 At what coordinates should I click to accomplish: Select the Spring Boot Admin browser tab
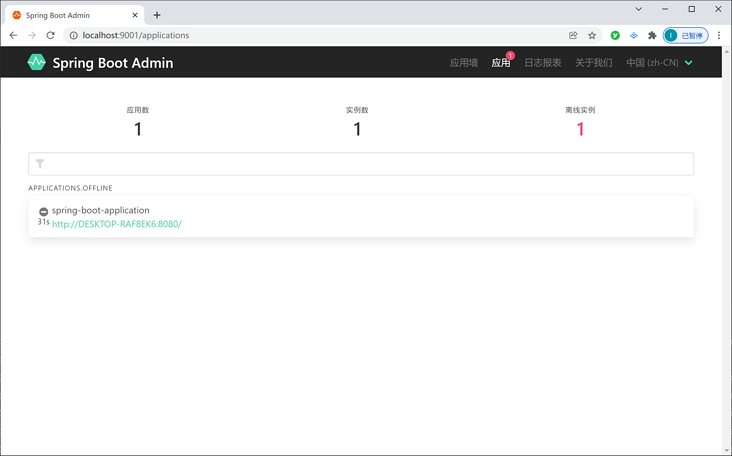click(x=75, y=15)
